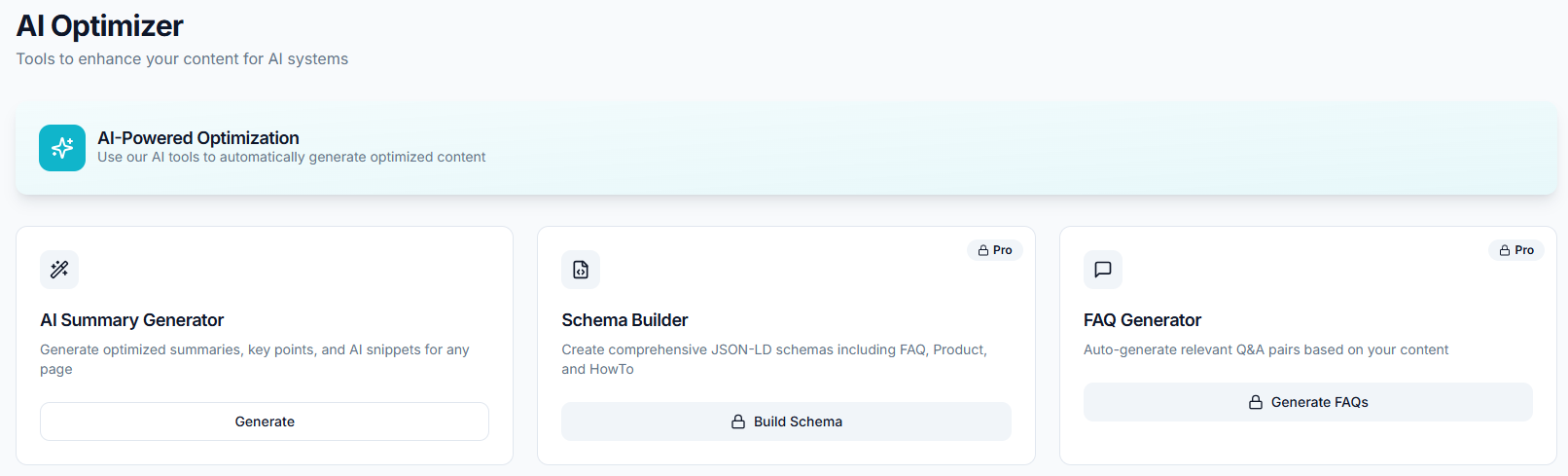Click the magic wand icon above AI Summary Generator
The height and width of the screenshot is (476, 1568).
pos(59,270)
